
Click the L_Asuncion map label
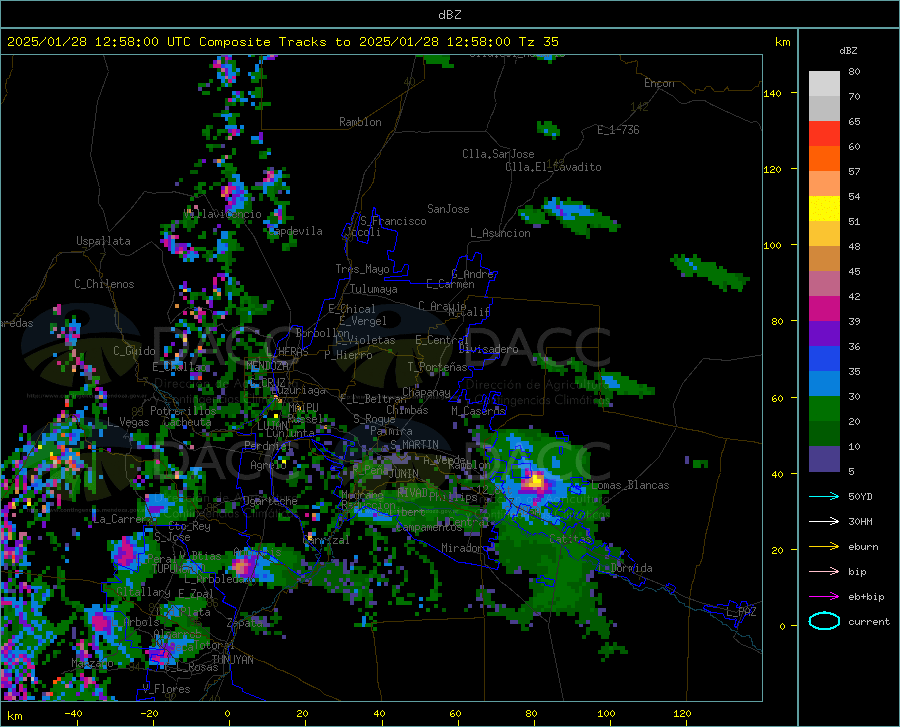click(500, 233)
